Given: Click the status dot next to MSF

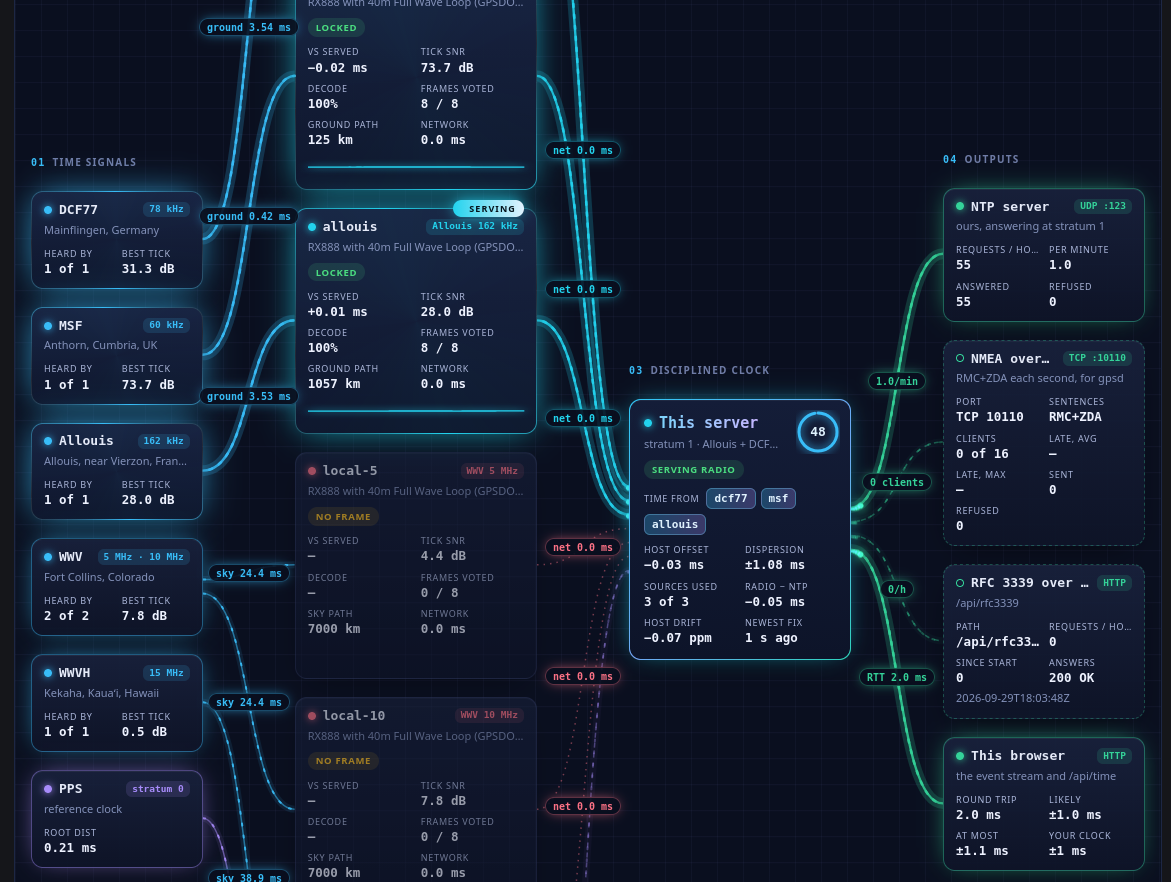Looking at the screenshot, I should 48,326.
